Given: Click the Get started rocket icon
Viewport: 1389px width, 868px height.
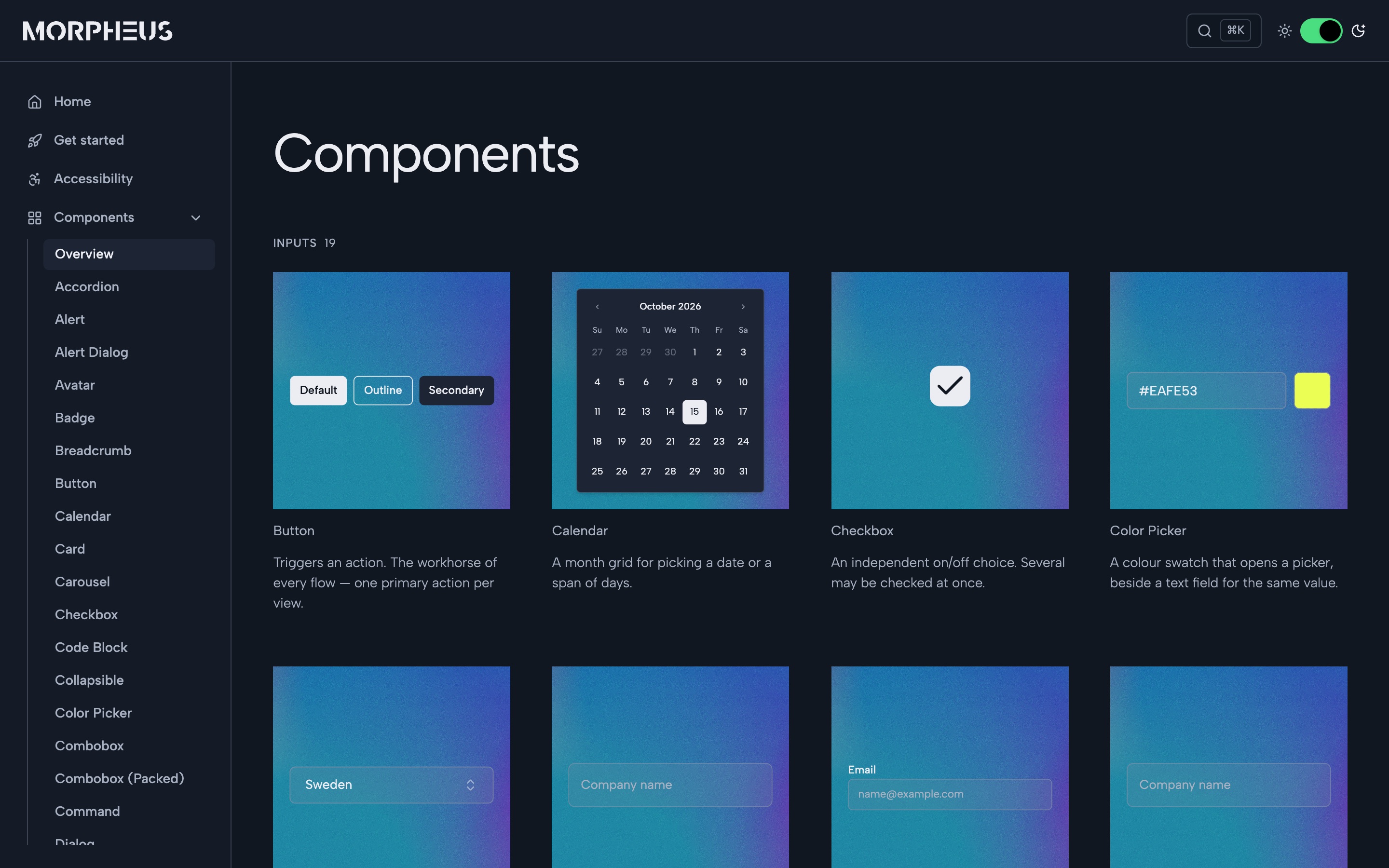Looking at the screenshot, I should click(x=35, y=140).
